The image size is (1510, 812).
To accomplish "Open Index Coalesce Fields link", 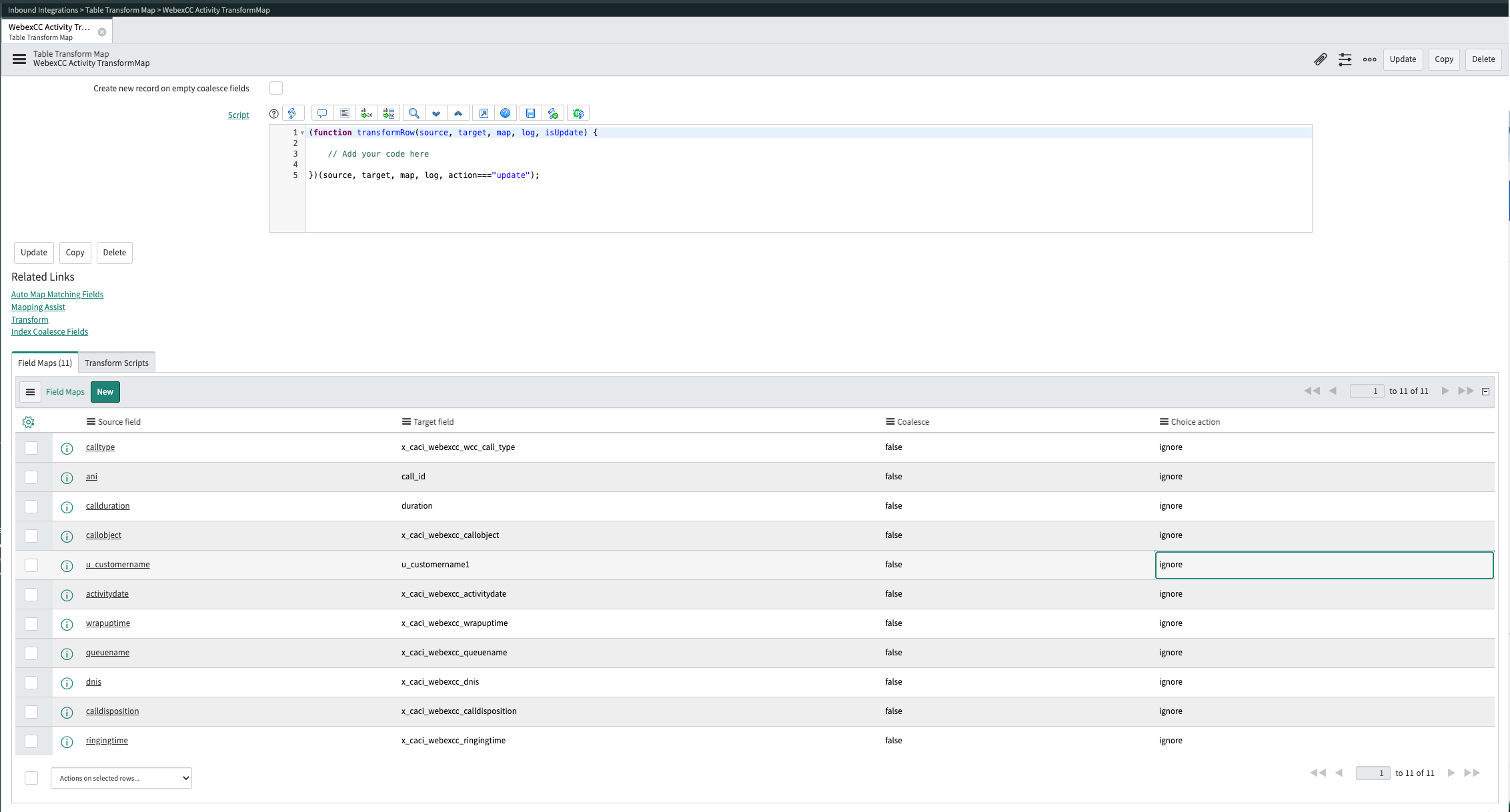I will point(49,332).
